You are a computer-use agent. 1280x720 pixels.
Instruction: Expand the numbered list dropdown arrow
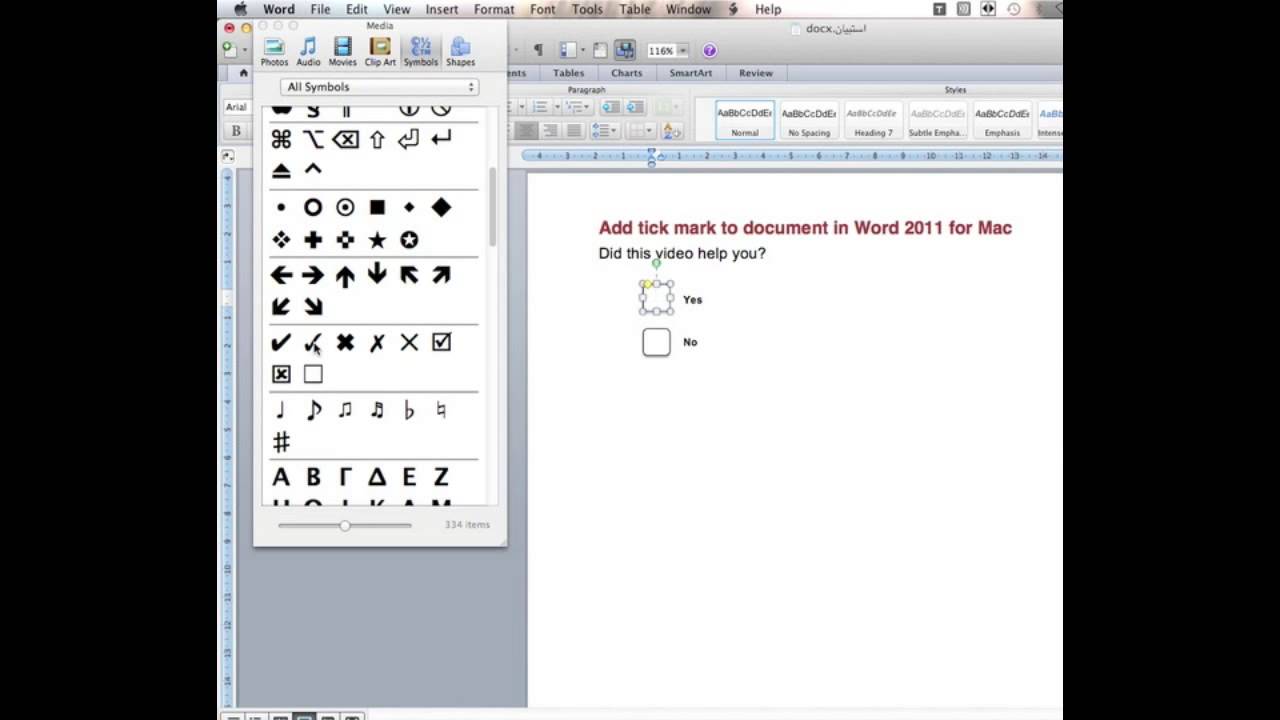tap(555, 107)
